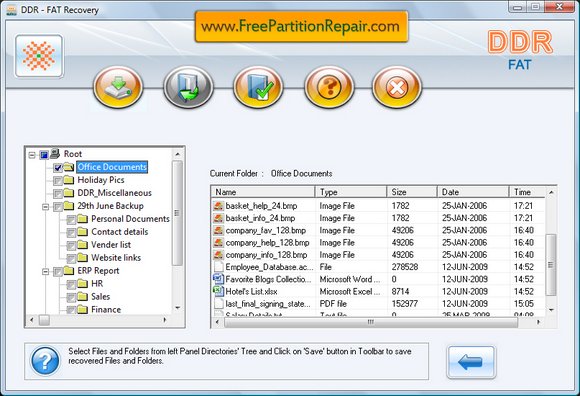Viewport: 580px width, 396px height.
Task: Click size value 152977 in PDF row
Action: 405,304
